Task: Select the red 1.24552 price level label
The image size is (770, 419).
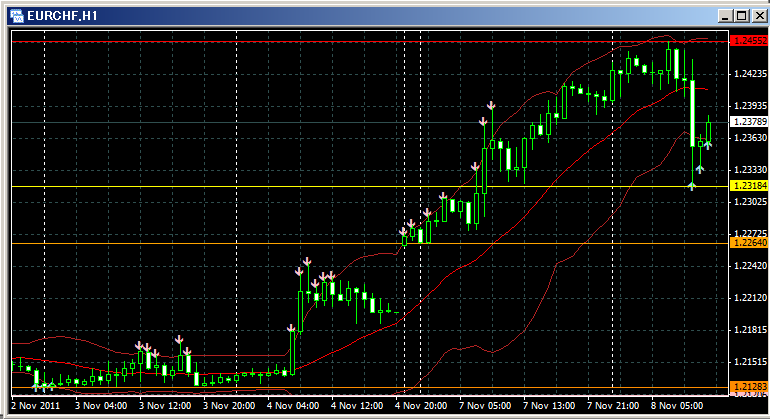Action: point(747,41)
